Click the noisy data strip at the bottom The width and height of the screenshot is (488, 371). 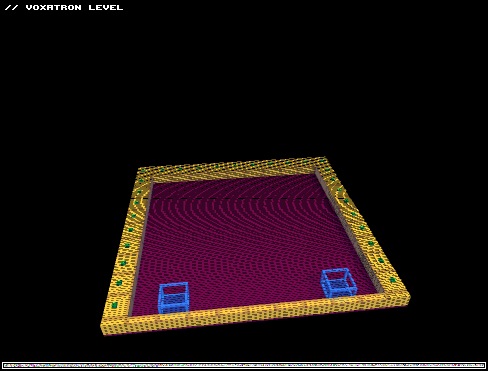[244, 365]
